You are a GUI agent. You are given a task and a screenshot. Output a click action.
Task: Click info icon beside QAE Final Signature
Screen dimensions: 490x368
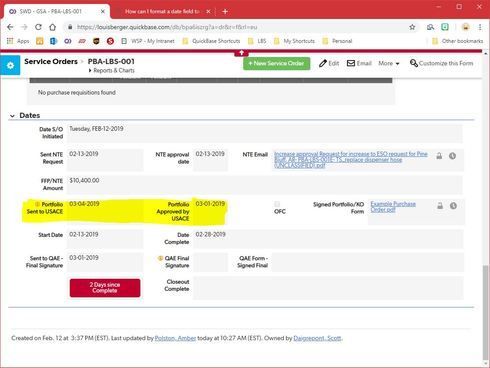(x=160, y=258)
